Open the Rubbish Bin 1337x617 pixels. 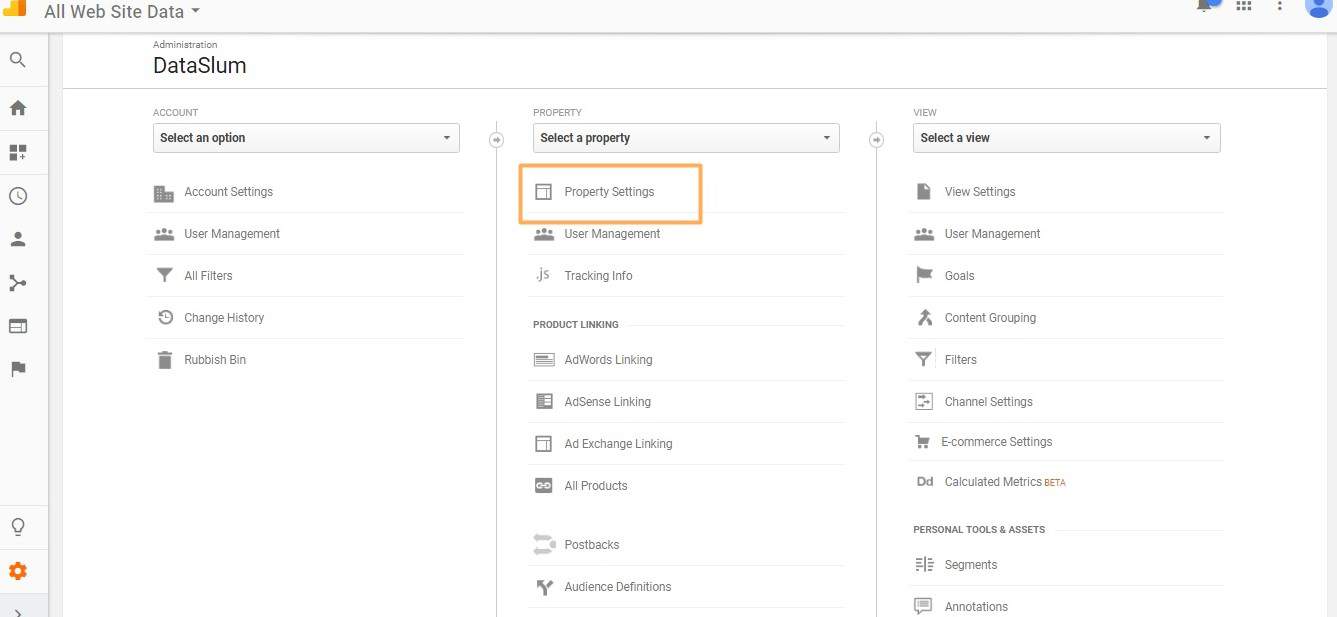coord(215,360)
